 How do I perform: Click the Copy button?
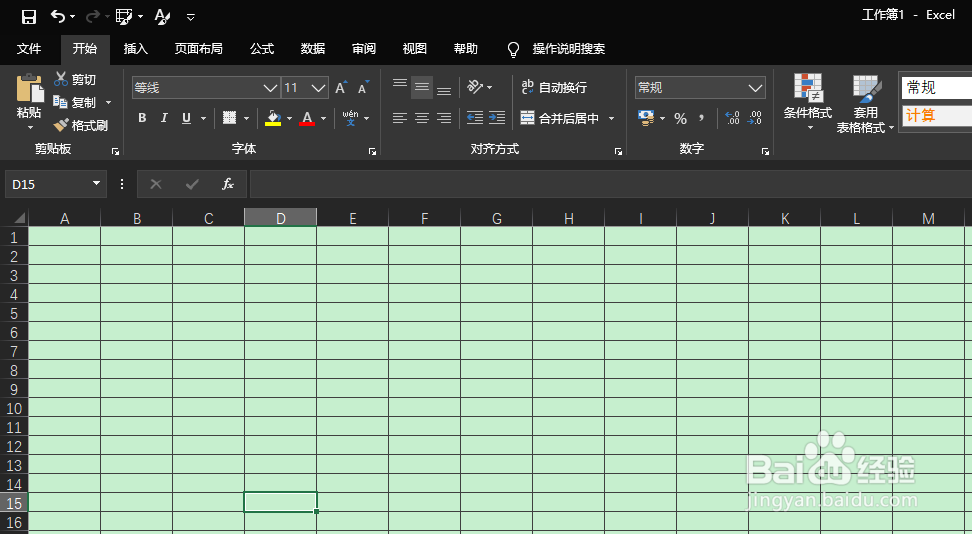click(x=75, y=102)
